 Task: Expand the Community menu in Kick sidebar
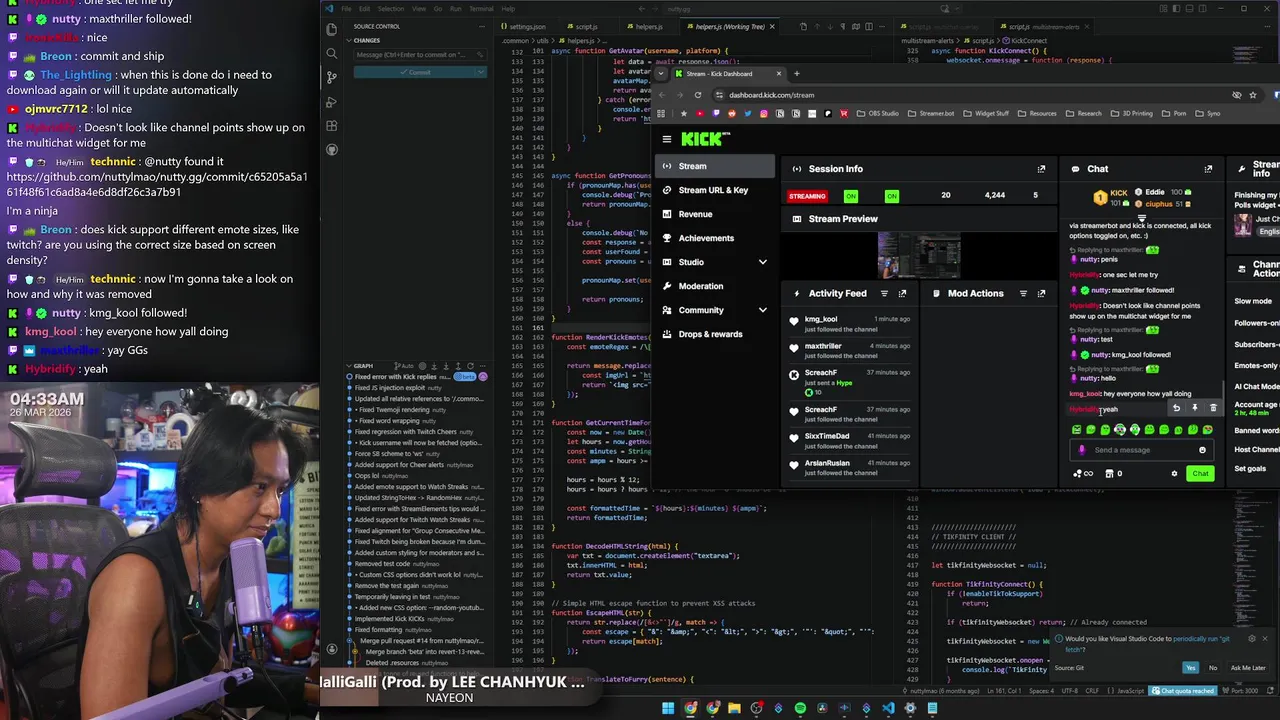click(762, 310)
